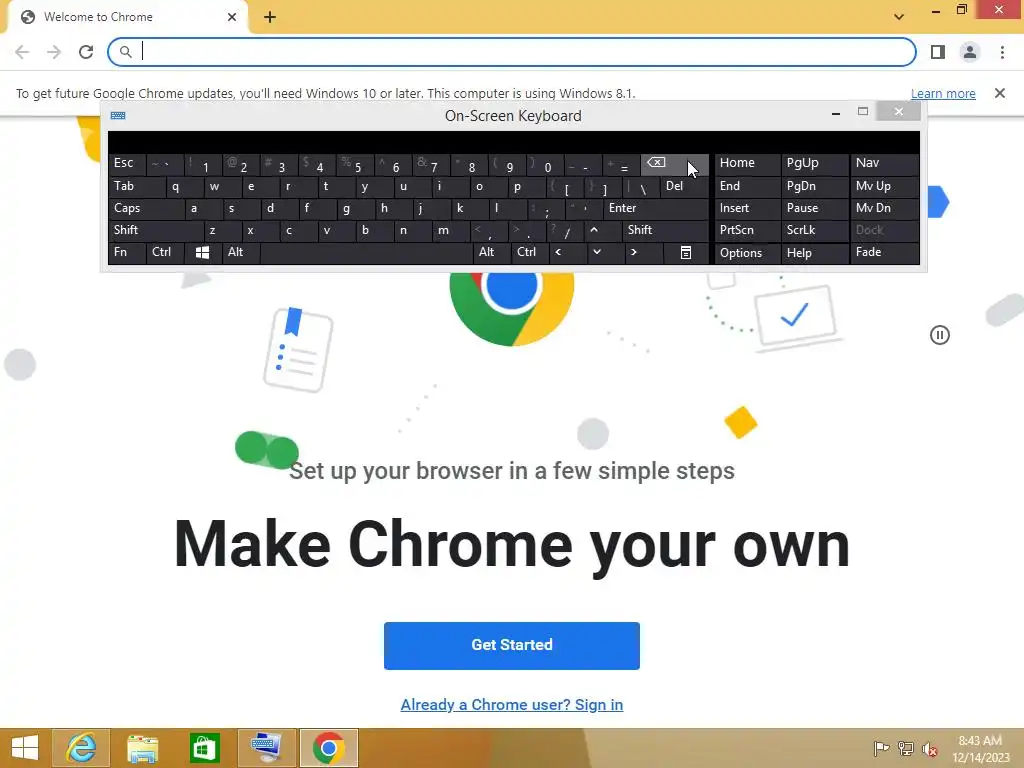Close the Welcome to Chrome tab
Viewport: 1024px width, 768px height.
[x=232, y=17]
